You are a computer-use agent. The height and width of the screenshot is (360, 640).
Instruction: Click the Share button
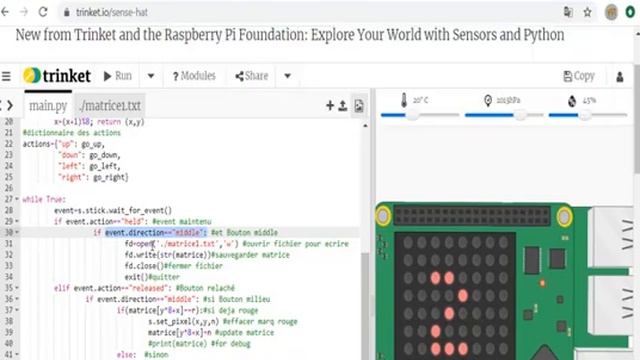252,76
